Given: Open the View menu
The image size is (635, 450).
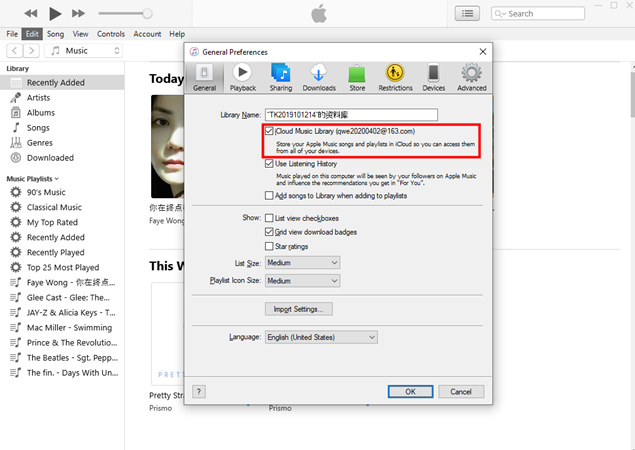Looking at the screenshot, I should point(80,34).
